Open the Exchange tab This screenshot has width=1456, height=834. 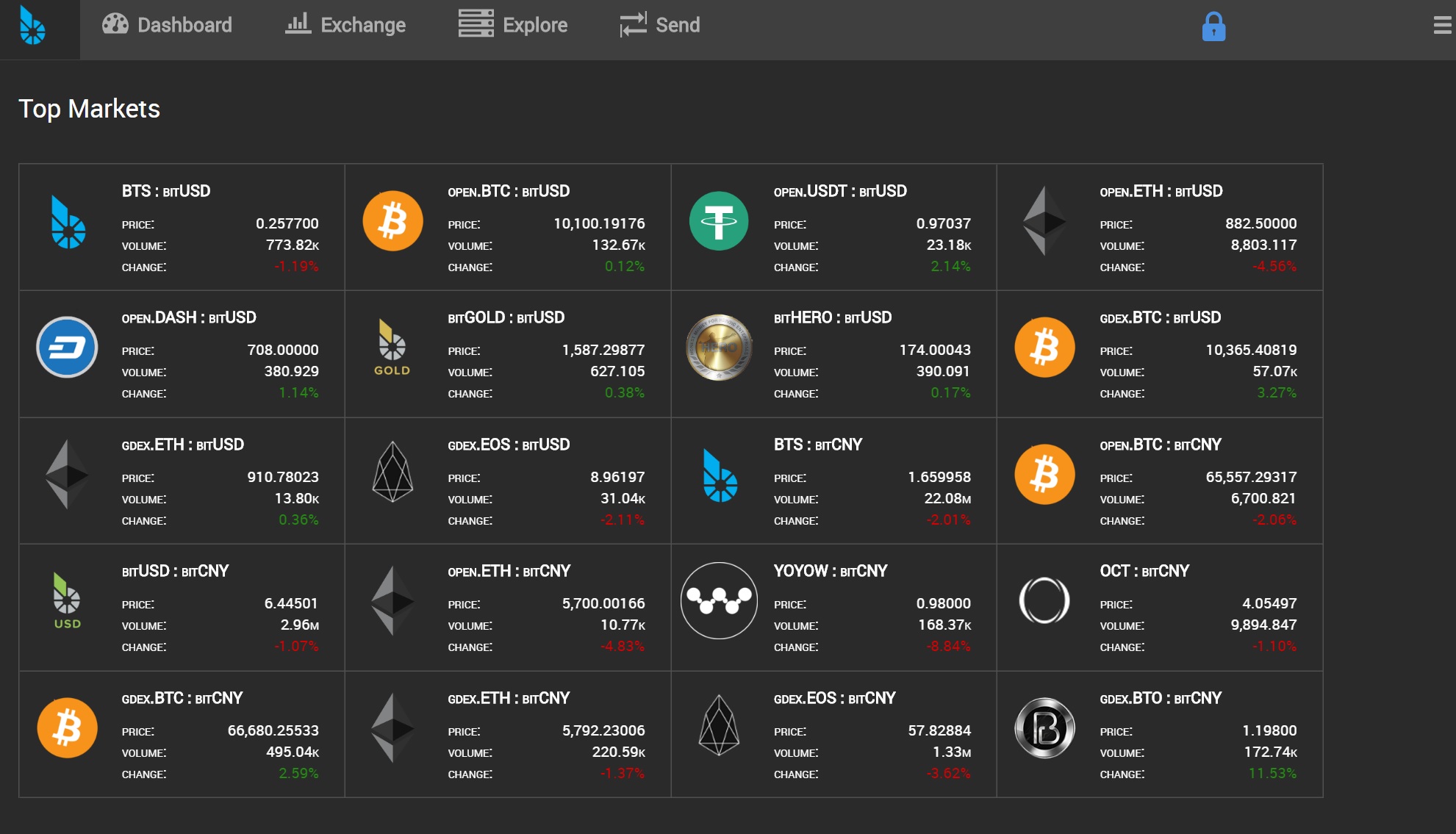tap(345, 25)
